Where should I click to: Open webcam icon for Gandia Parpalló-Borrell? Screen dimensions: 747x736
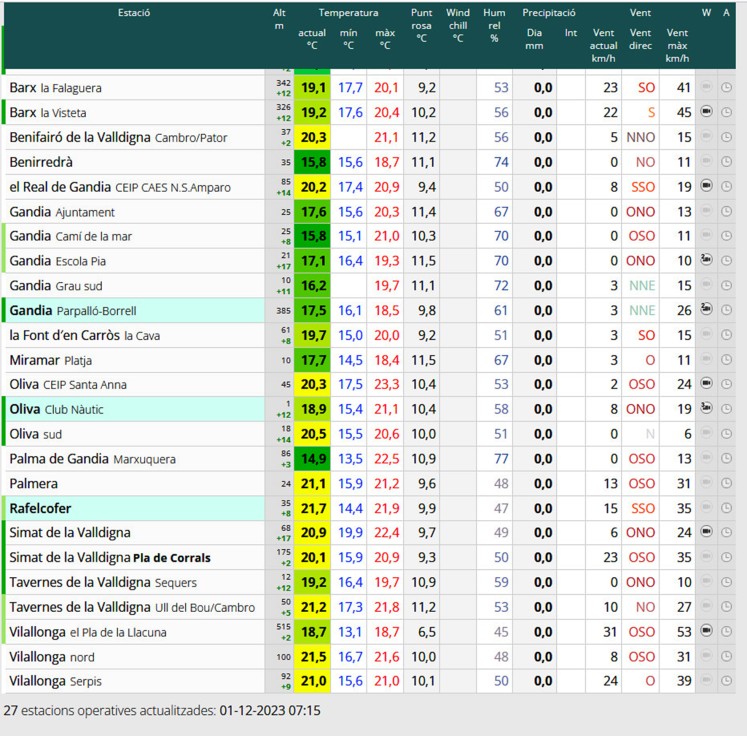(x=707, y=309)
